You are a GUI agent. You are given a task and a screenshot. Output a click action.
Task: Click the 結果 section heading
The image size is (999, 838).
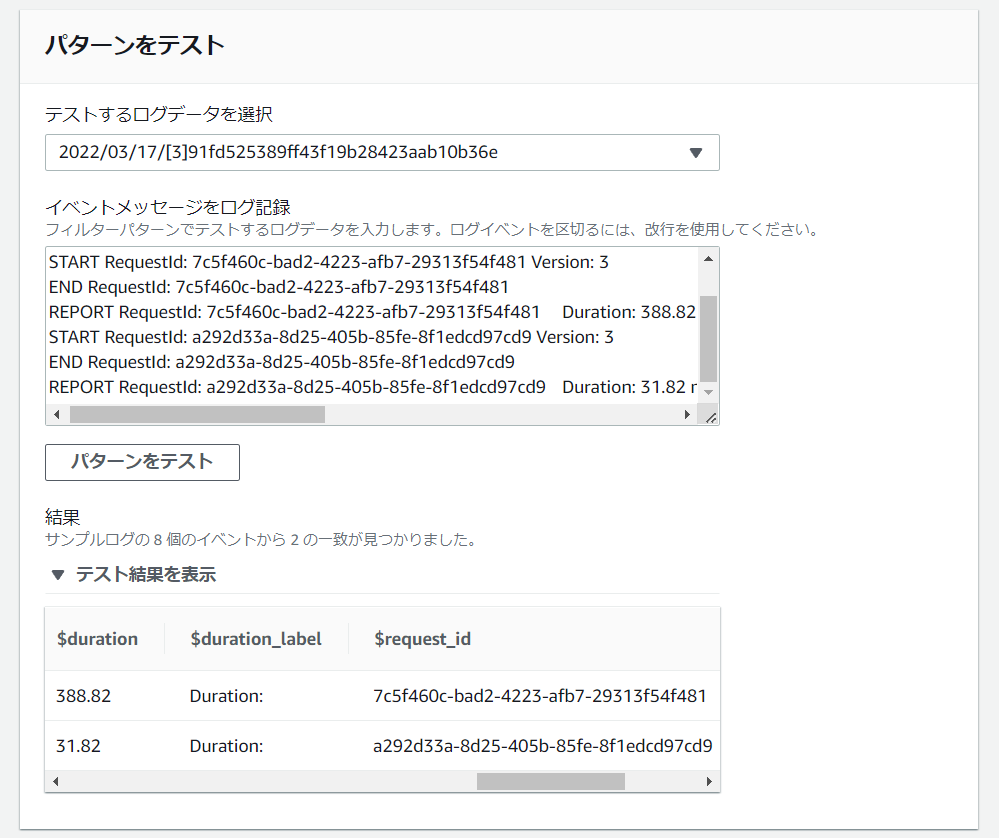point(62,517)
